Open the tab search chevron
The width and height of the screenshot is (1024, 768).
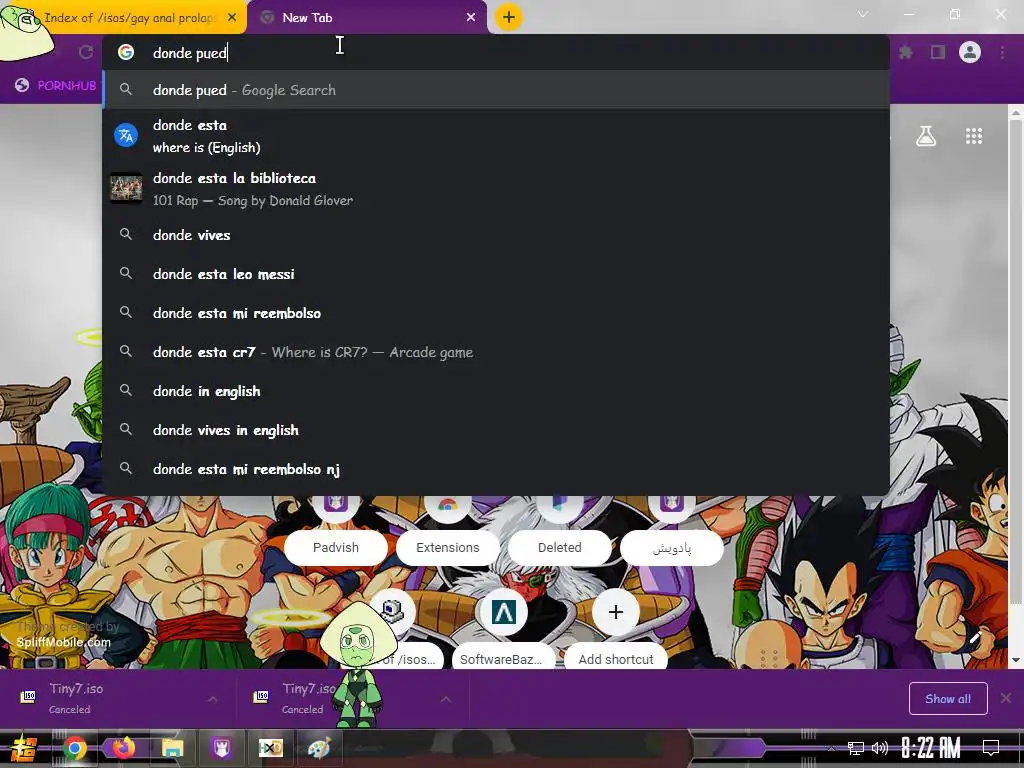point(863,14)
